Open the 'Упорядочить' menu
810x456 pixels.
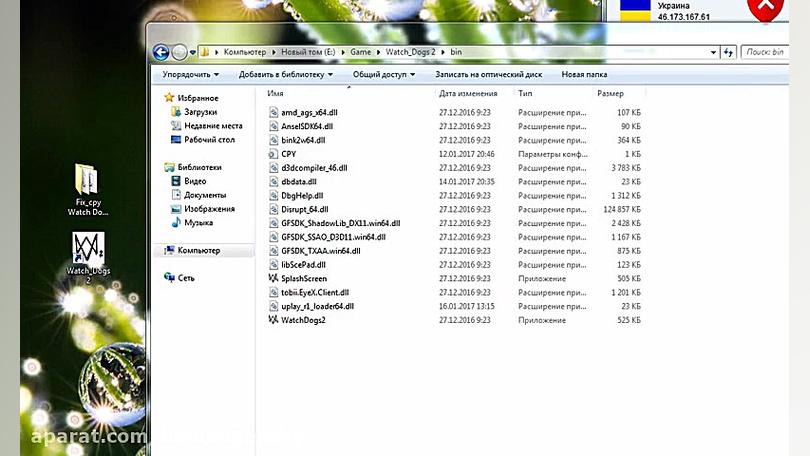191,74
